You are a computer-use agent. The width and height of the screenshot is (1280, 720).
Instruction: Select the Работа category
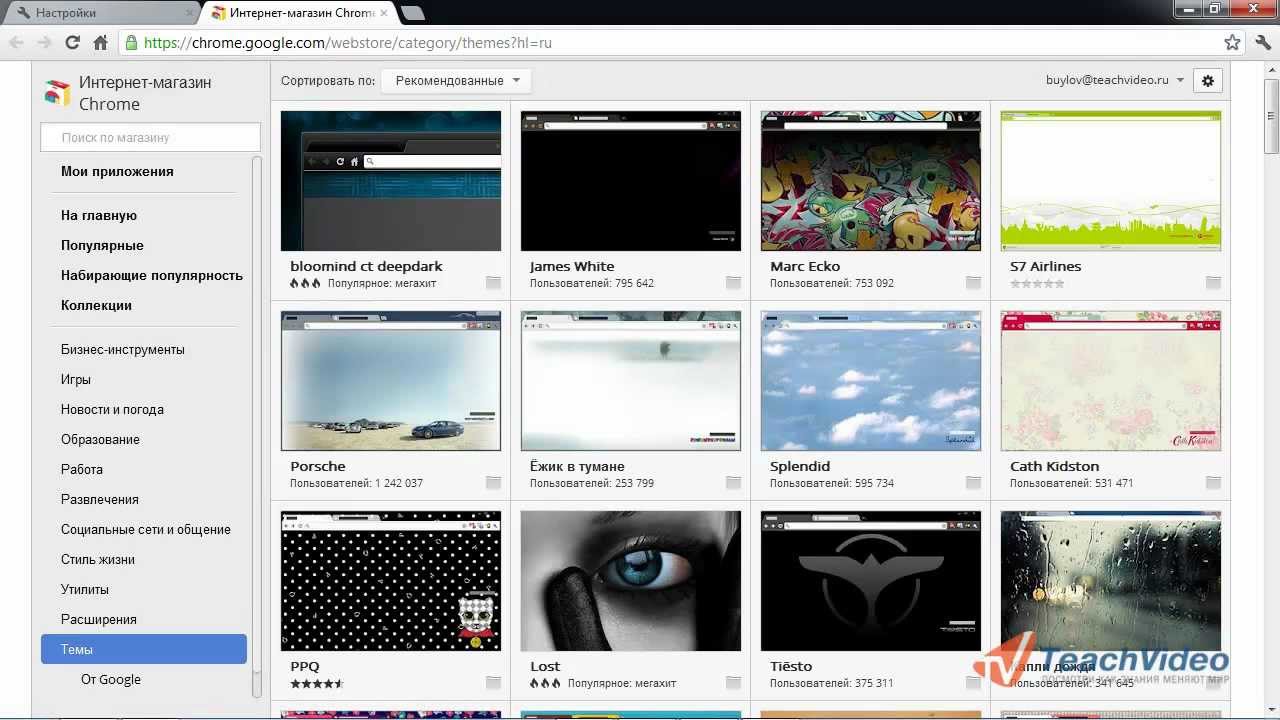(x=82, y=469)
